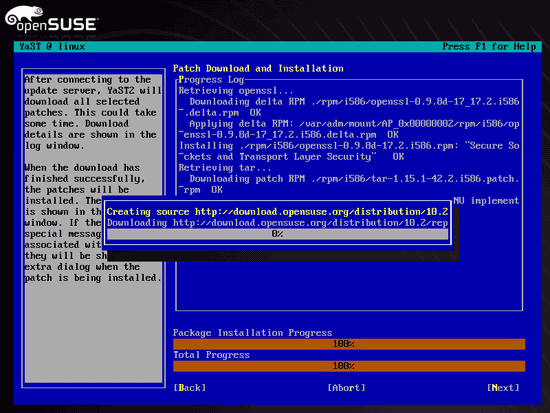Screen dimensions: 550x413
Task: Click the 'Installing ./rpm/i586/openssl' log line
Action: click(x=349, y=146)
